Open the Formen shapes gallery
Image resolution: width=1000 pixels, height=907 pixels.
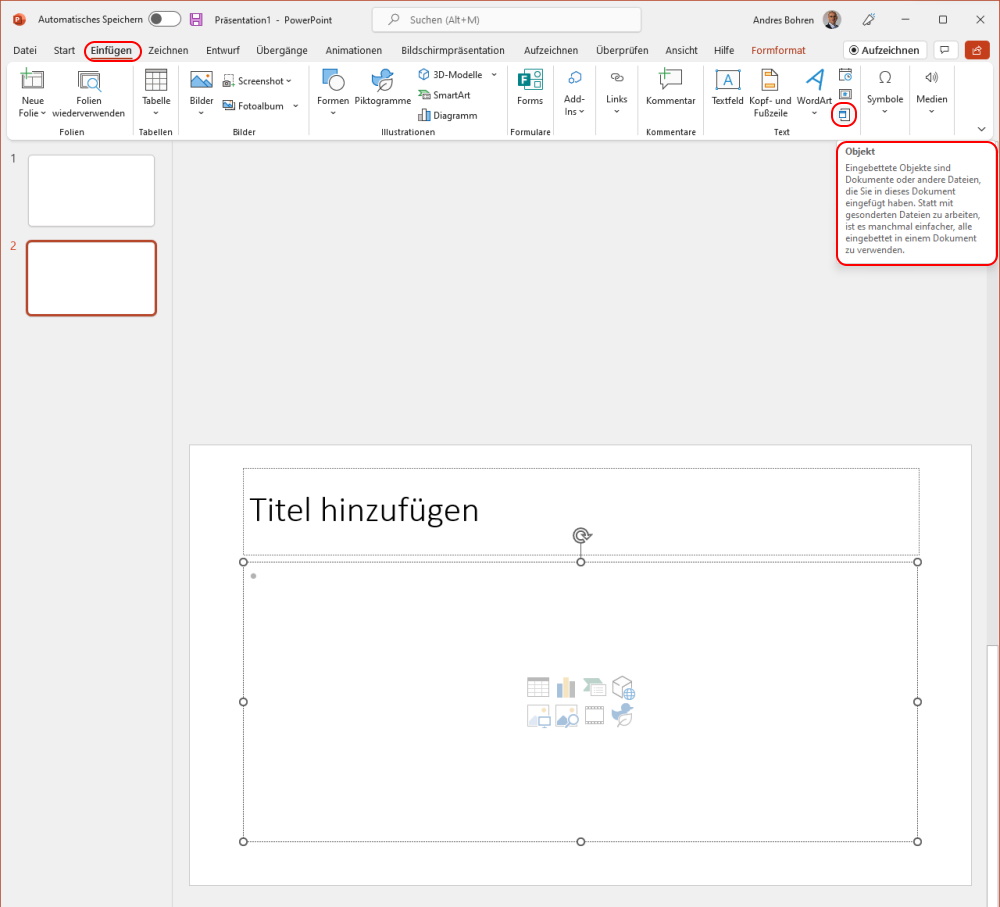tap(333, 80)
